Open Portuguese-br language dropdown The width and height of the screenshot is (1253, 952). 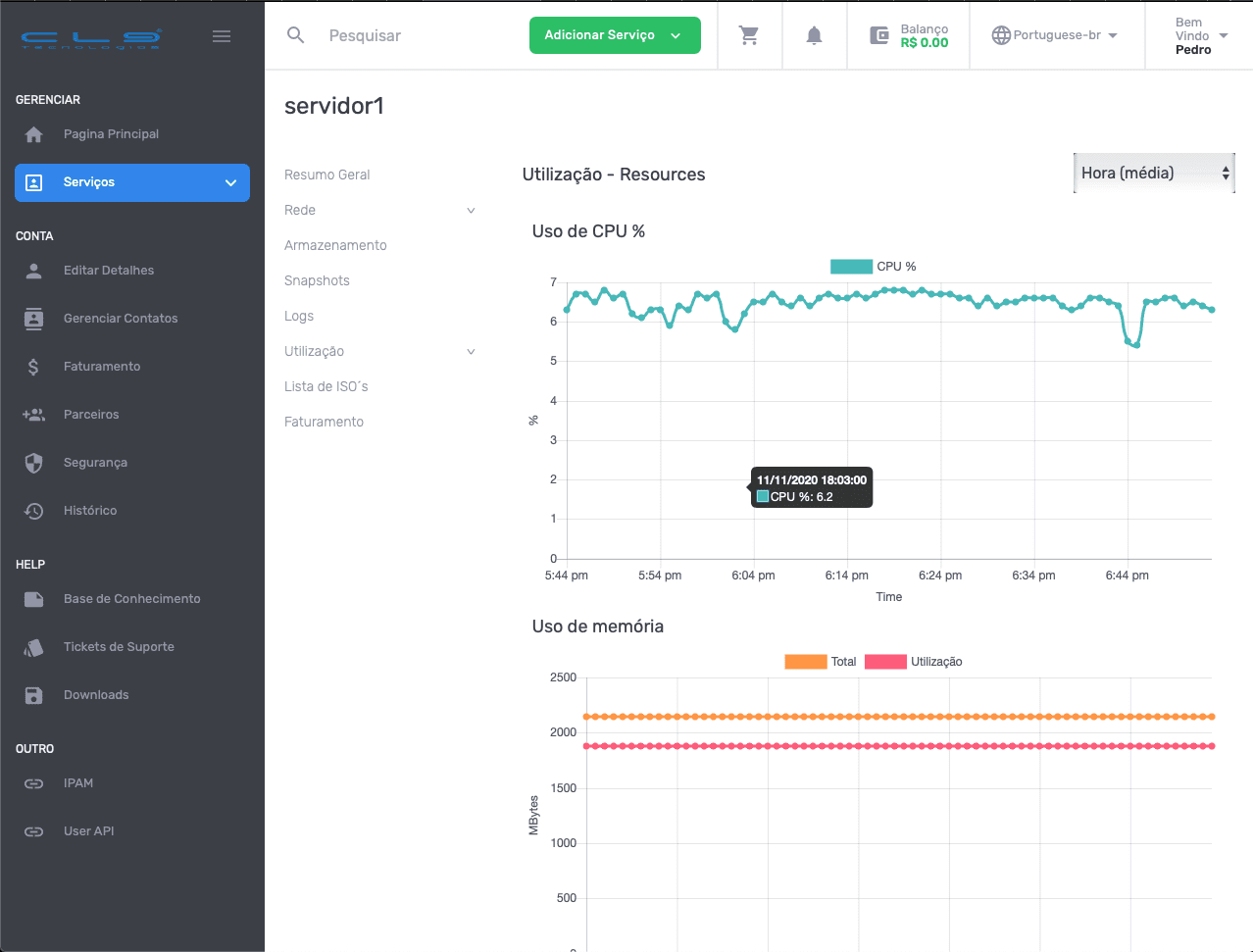pos(1055,35)
